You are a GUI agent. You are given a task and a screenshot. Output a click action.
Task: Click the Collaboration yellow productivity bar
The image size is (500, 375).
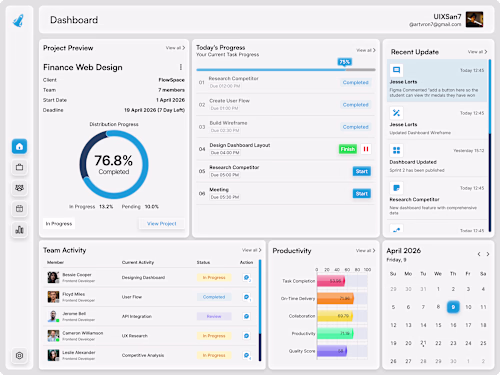(x=335, y=316)
